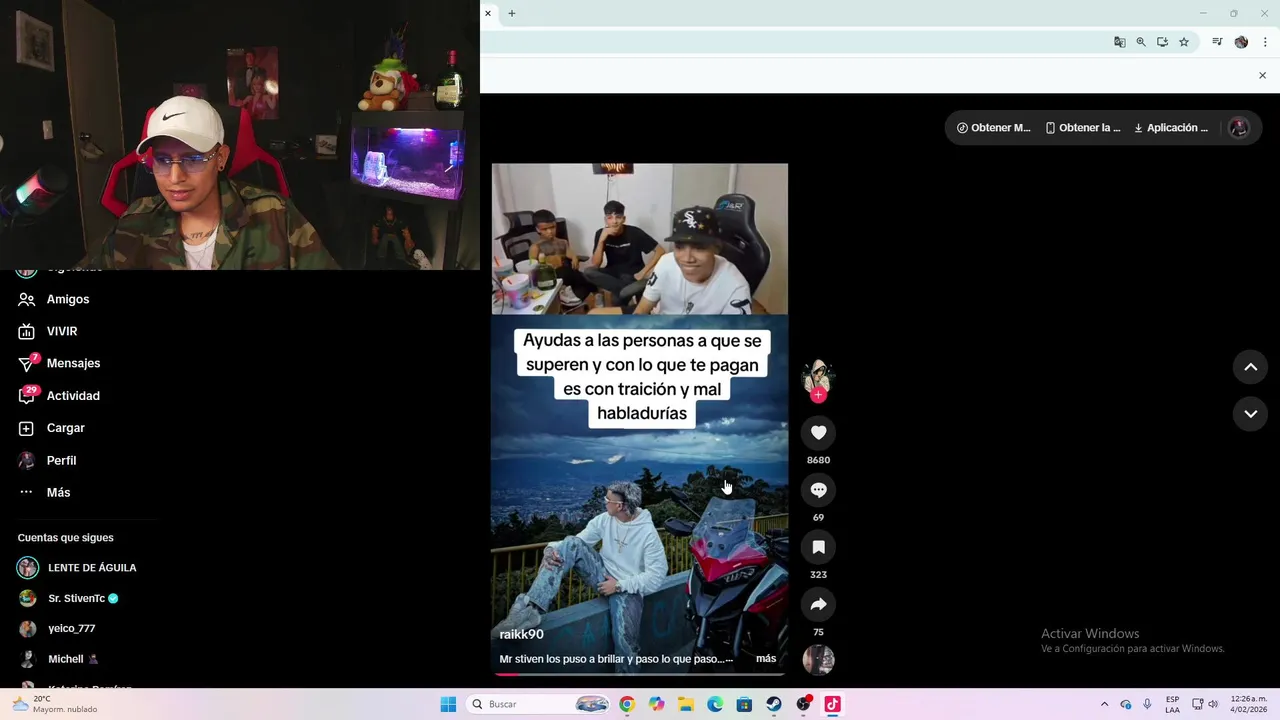Open Steam from the taskbar
The height and width of the screenshot is (720, 1280).
[774, 704]
